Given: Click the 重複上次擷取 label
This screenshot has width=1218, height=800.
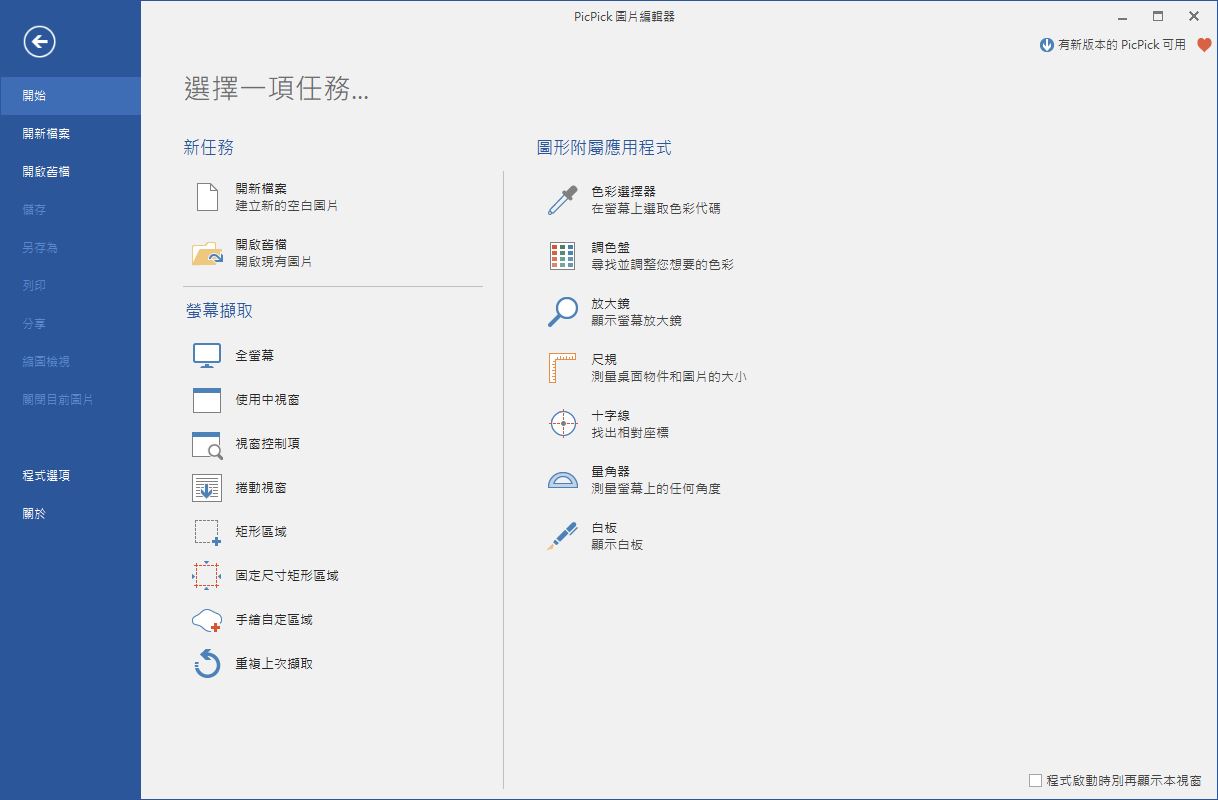Looking at the screenshot, I should 274,664.
